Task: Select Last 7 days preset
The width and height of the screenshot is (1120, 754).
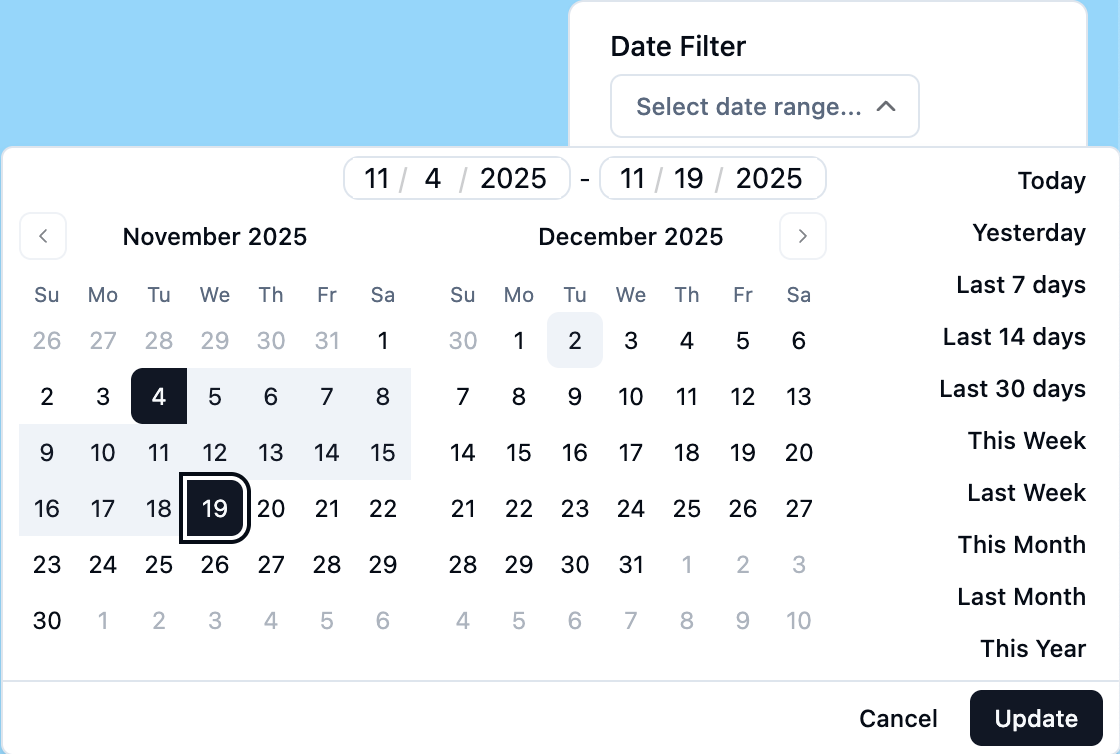Action: click(1021, 285)
